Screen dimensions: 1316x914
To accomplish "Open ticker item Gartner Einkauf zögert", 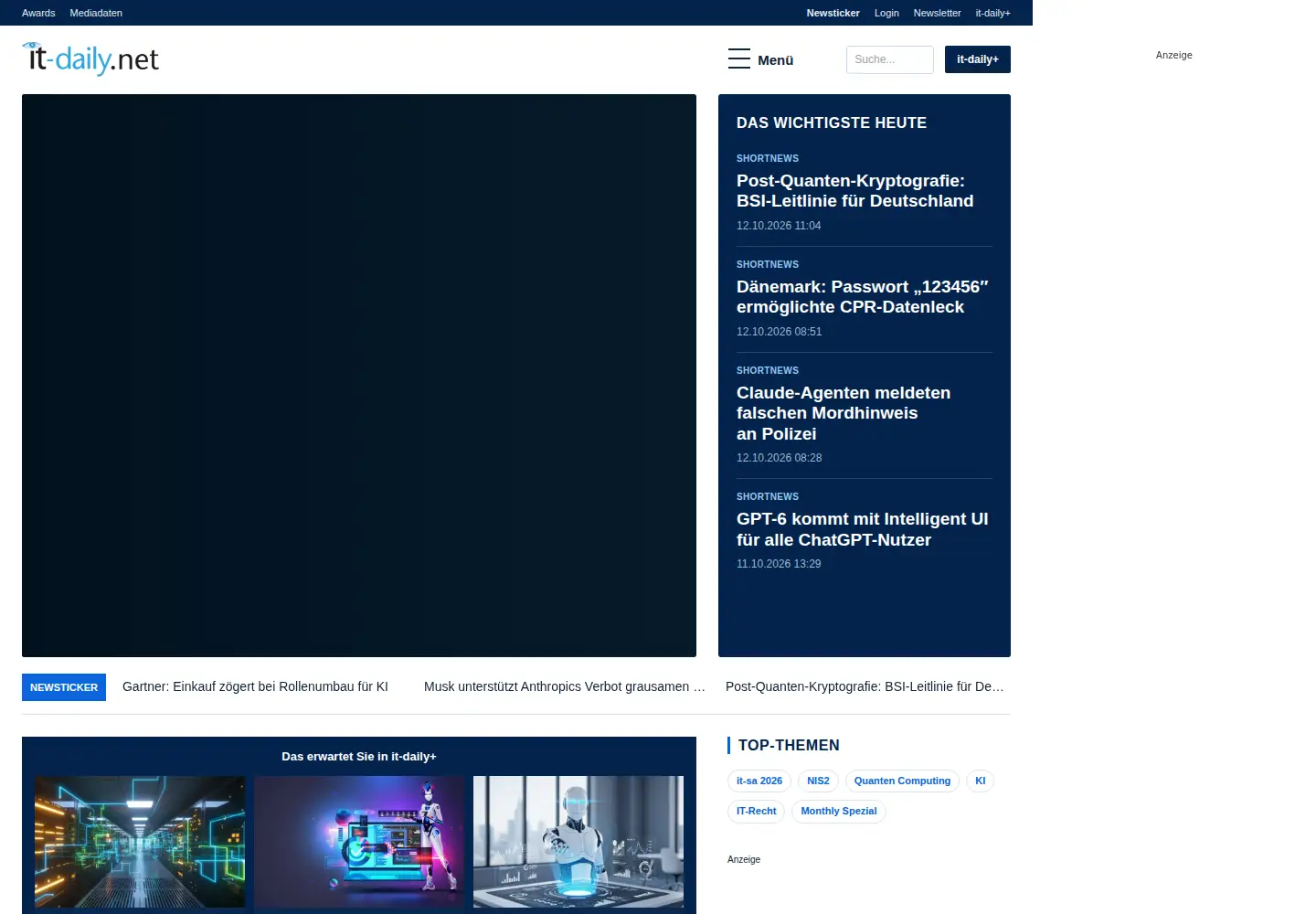I will click(x=255, y=686).
